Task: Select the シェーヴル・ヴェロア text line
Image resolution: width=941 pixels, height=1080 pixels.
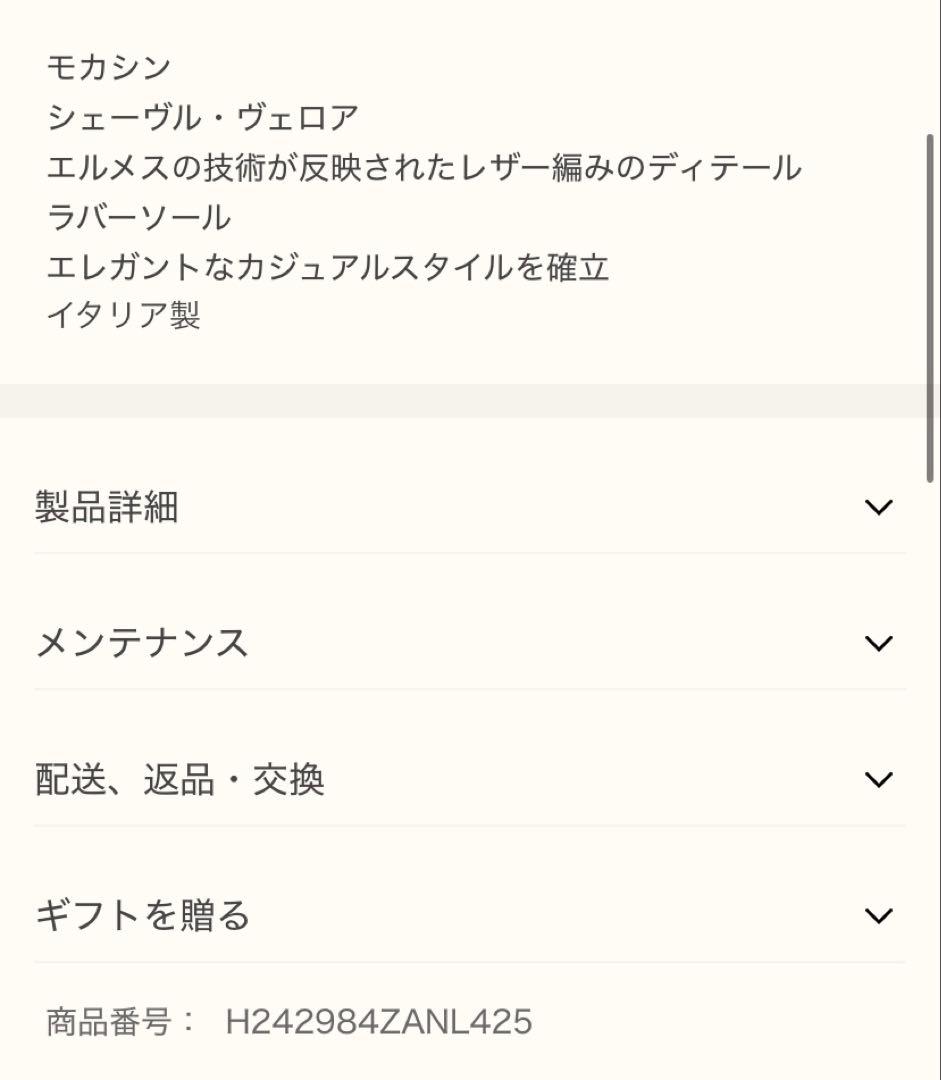Action: point(202,117)
